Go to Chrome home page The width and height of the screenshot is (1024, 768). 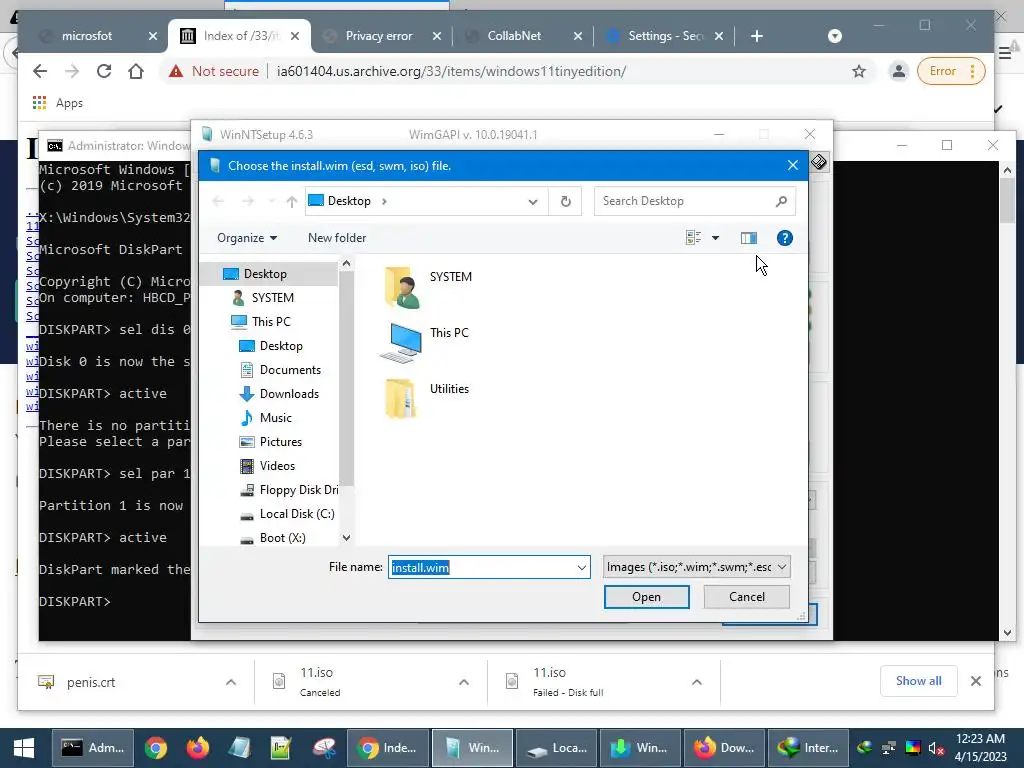136,71
